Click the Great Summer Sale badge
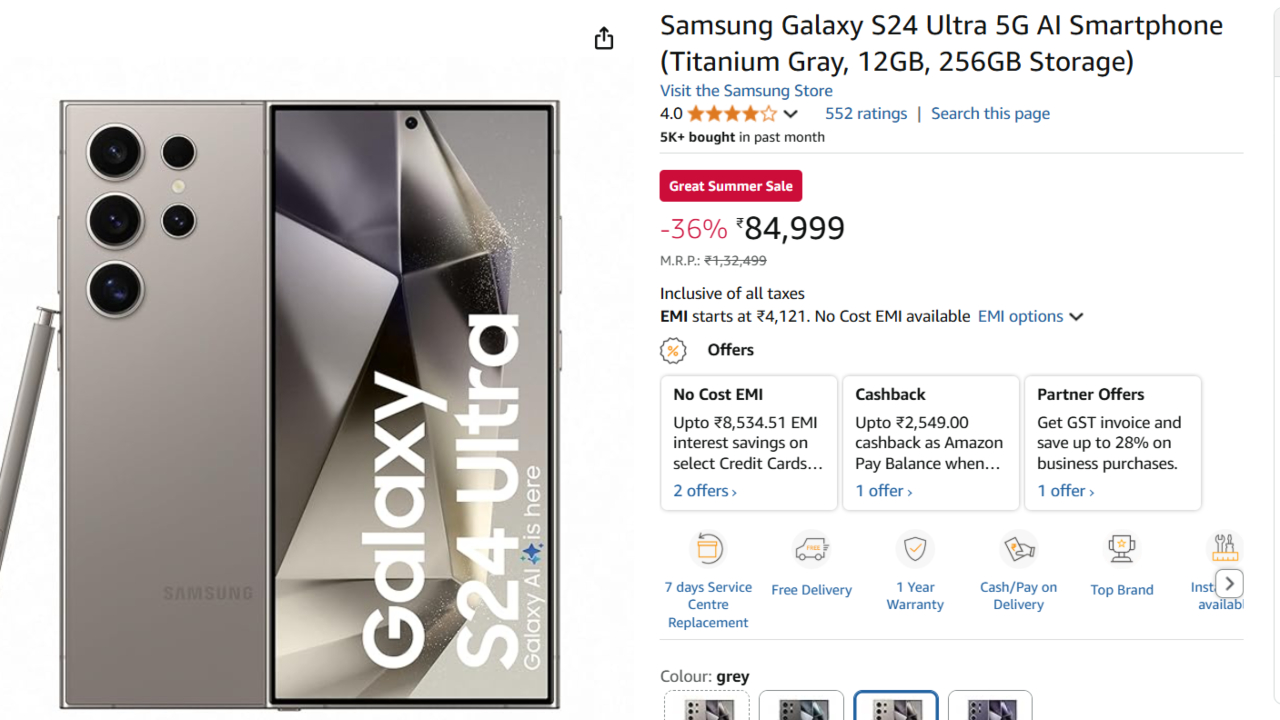This screenshot has width=1280, height=720. tap(730, 186)
